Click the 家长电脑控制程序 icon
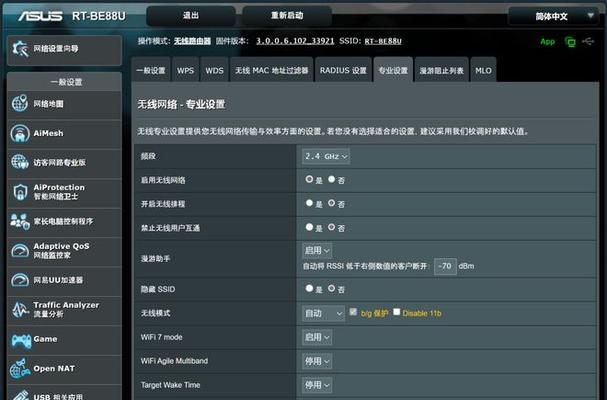Screen dimensions: 607x400 pos(20,221)
